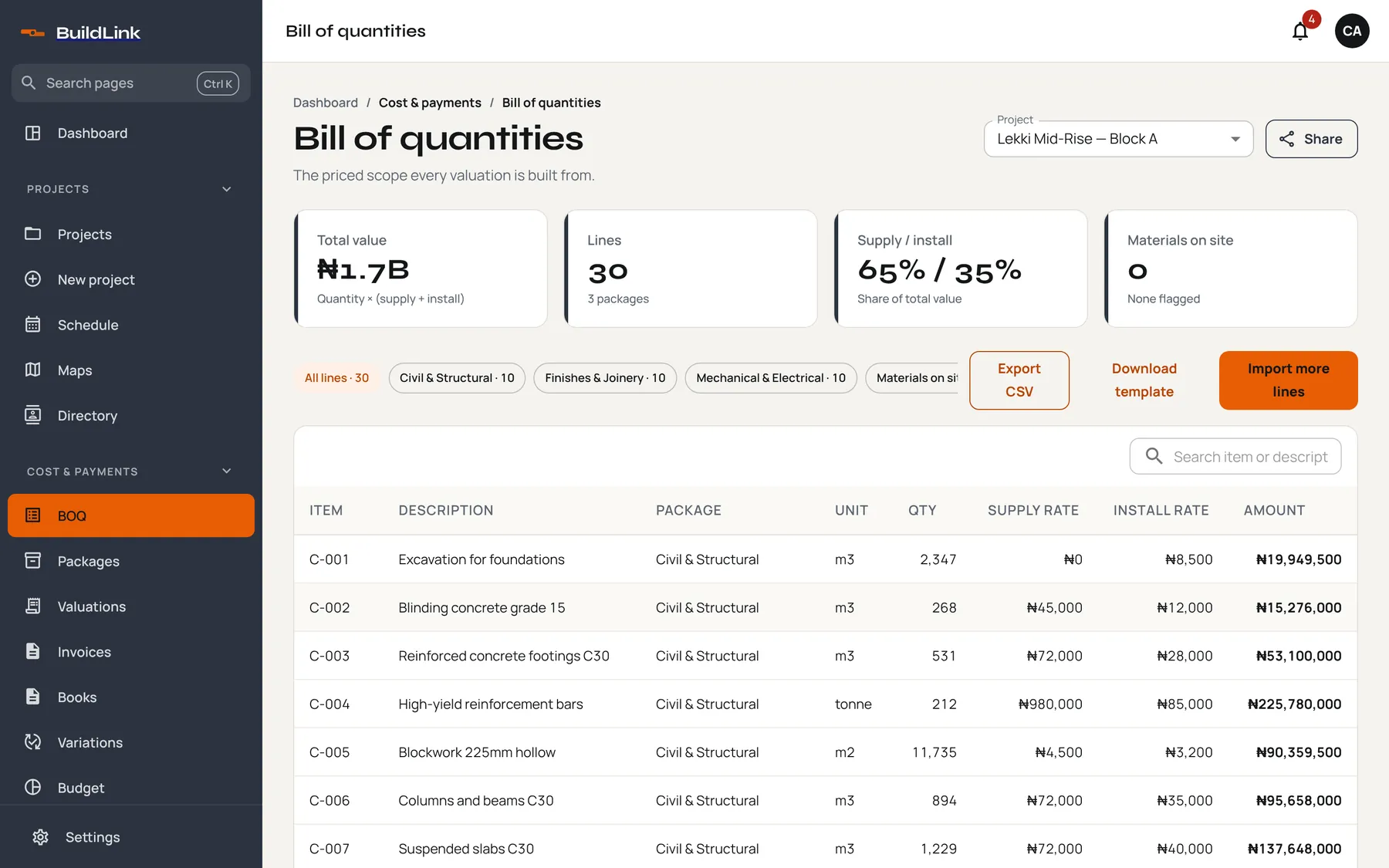The width and height of the screenshot is (1389, 868).
Task: Click the Directory contacts icon
Action: point(32,415)
